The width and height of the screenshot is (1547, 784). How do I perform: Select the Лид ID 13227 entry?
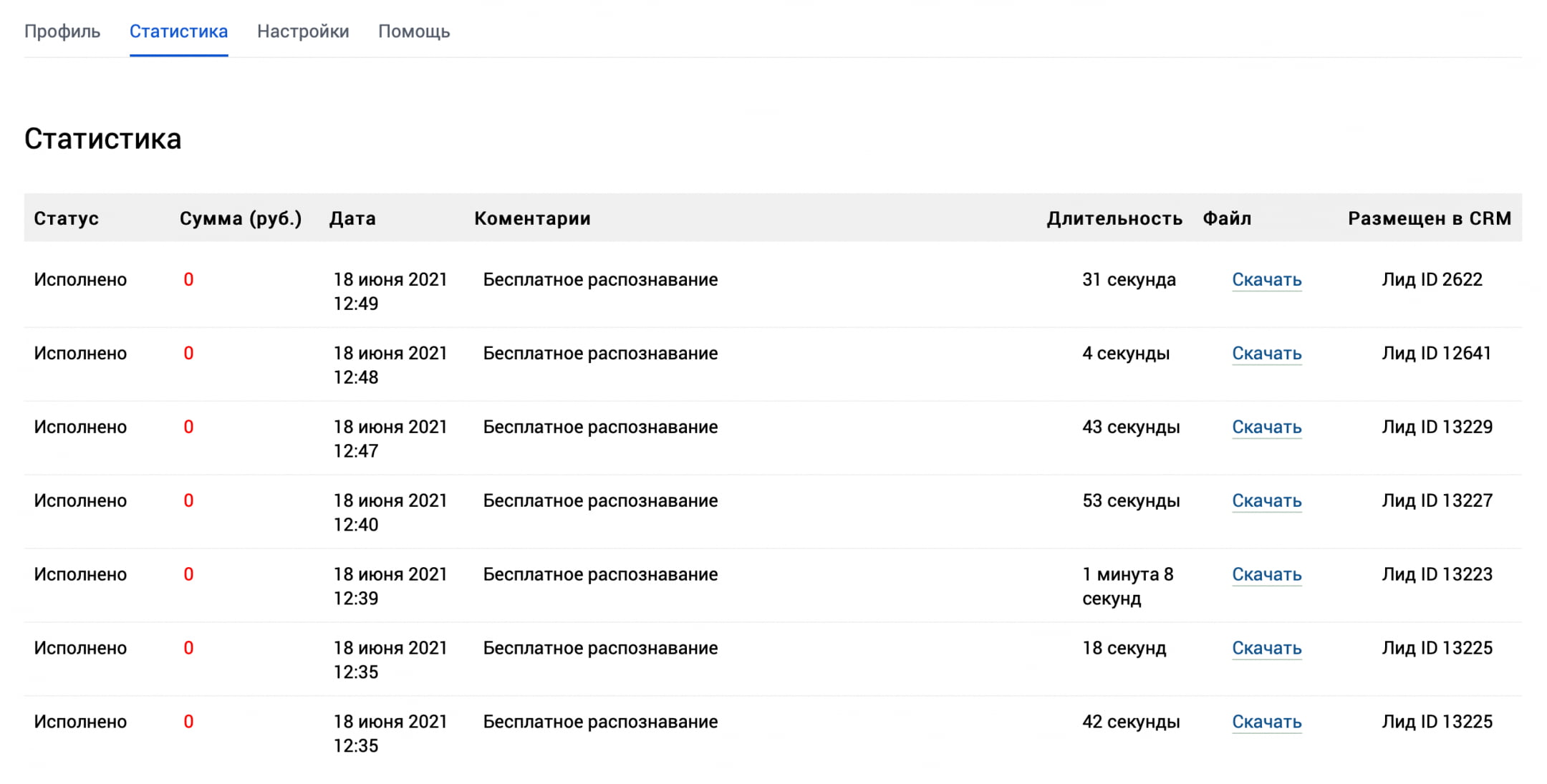tap(1437, 501)
